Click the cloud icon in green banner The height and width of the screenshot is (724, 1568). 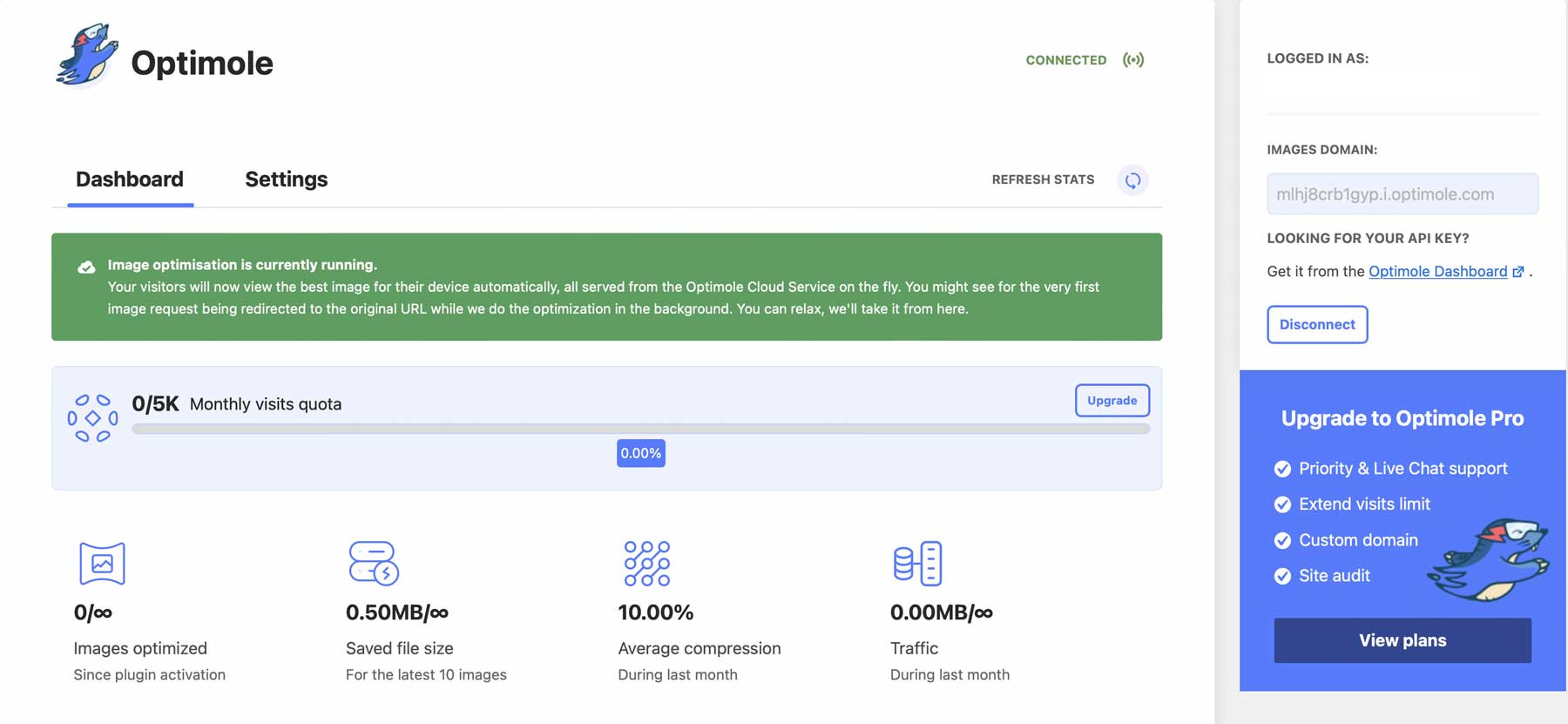tap(86, 267)
